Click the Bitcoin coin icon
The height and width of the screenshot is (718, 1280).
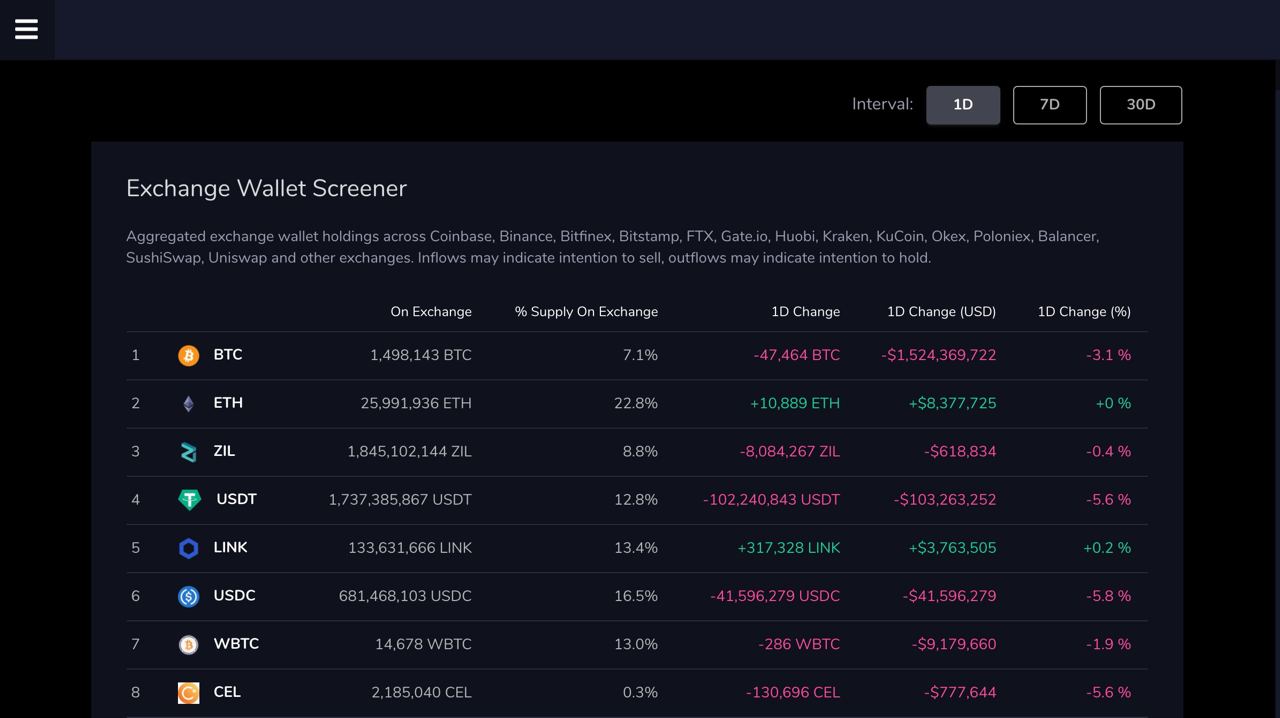188,356
